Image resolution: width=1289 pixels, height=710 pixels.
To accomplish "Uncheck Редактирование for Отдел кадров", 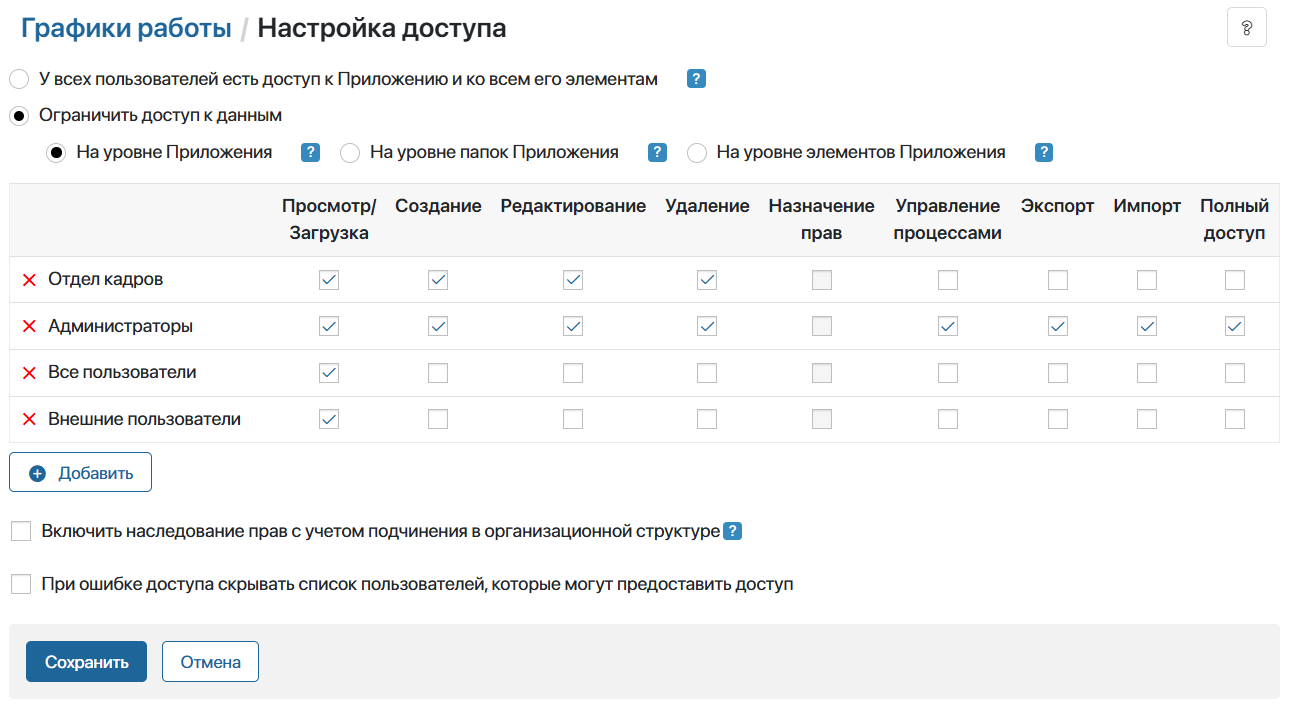I will click(x=573, y=280).
